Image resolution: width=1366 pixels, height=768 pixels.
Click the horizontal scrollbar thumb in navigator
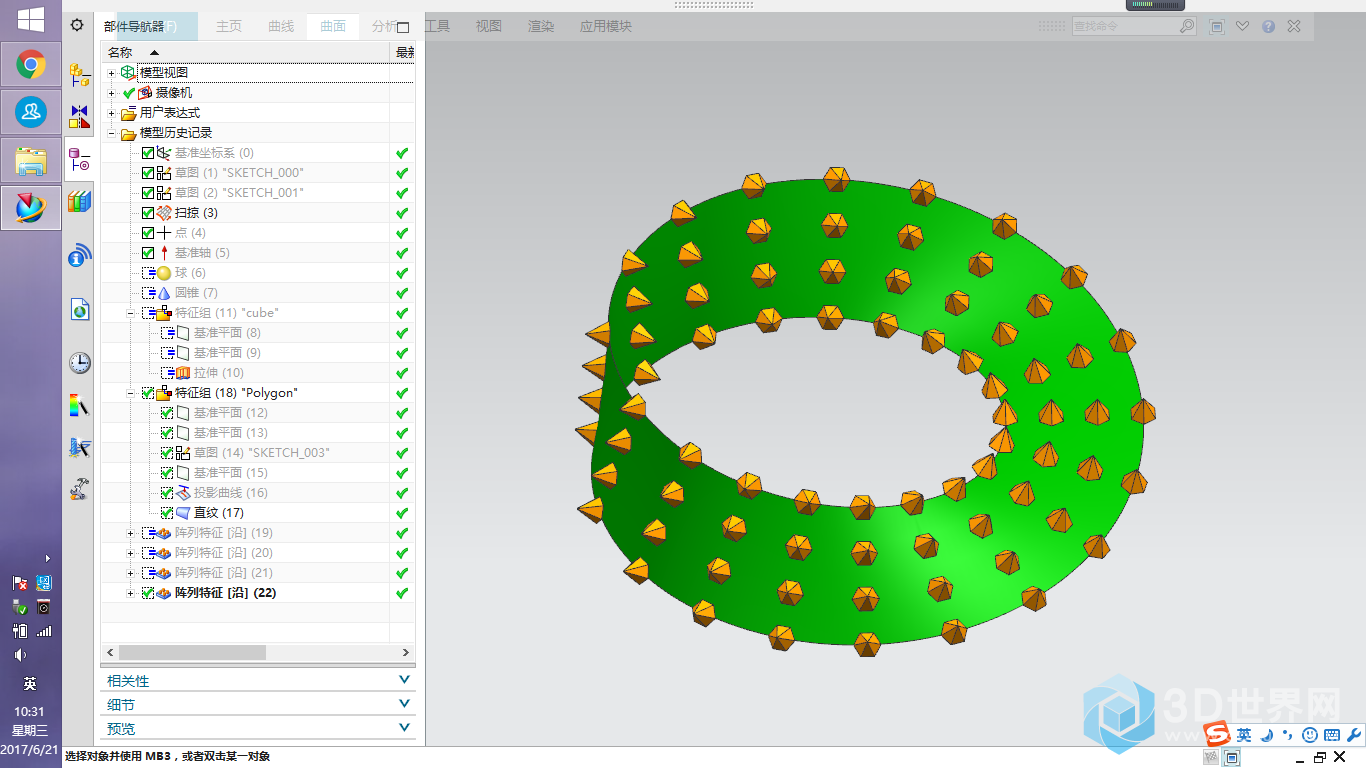(x=192, y=652)
